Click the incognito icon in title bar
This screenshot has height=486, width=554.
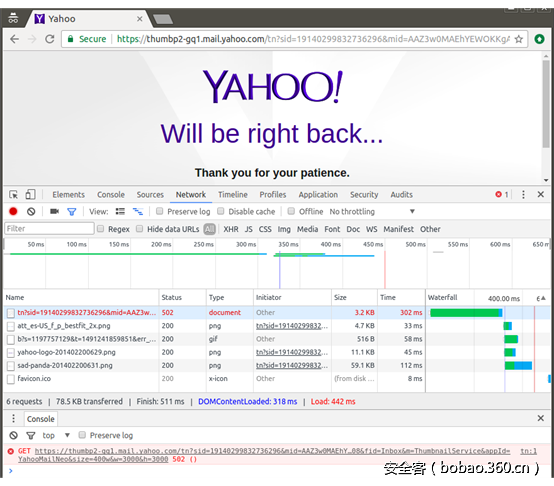[x=13, y=18]
